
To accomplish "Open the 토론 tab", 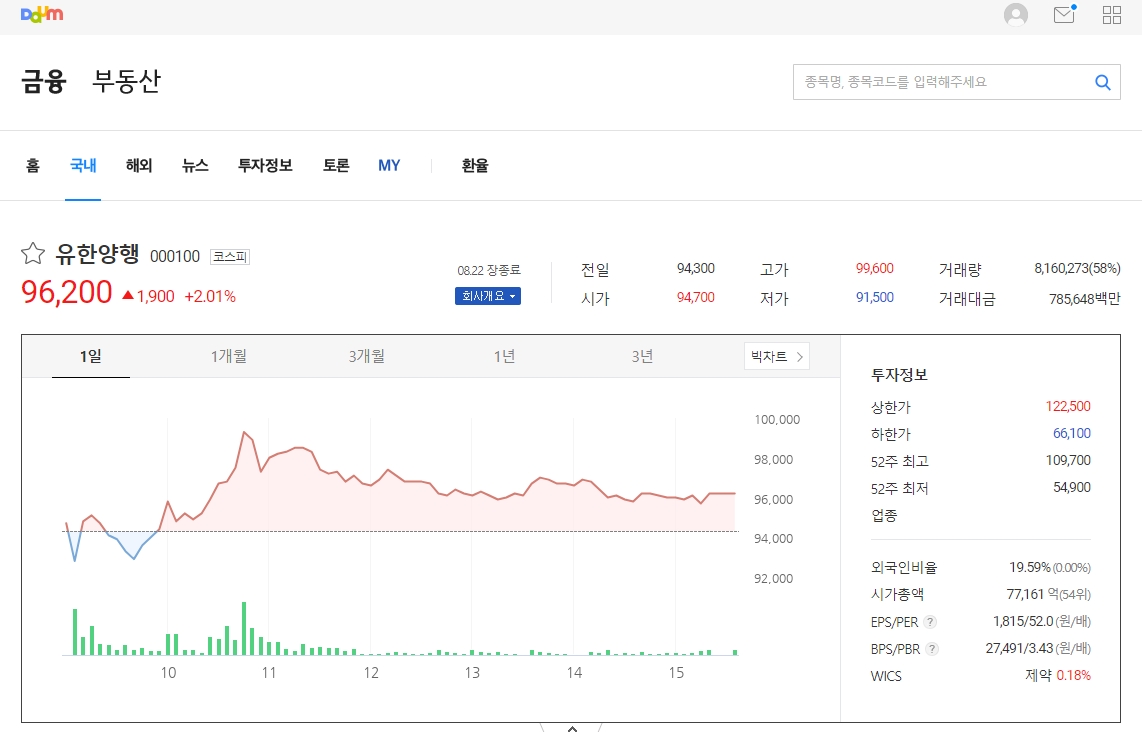I will (x=335, y=166).
